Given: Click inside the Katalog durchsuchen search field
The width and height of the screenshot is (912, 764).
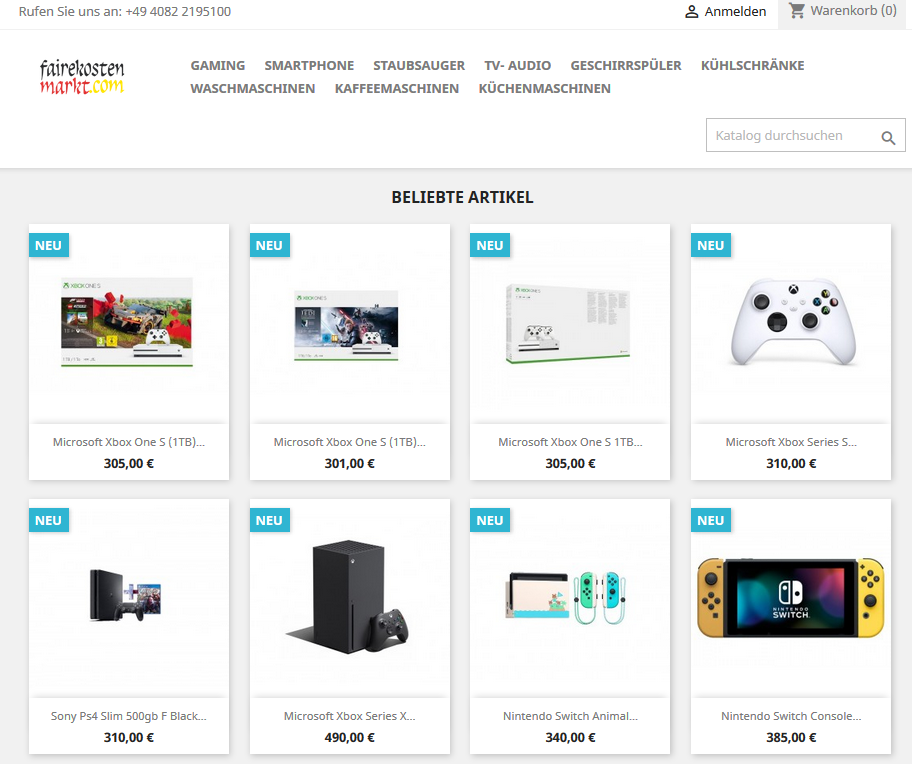Looking at the screenshot, I should [x=792, y=135].
